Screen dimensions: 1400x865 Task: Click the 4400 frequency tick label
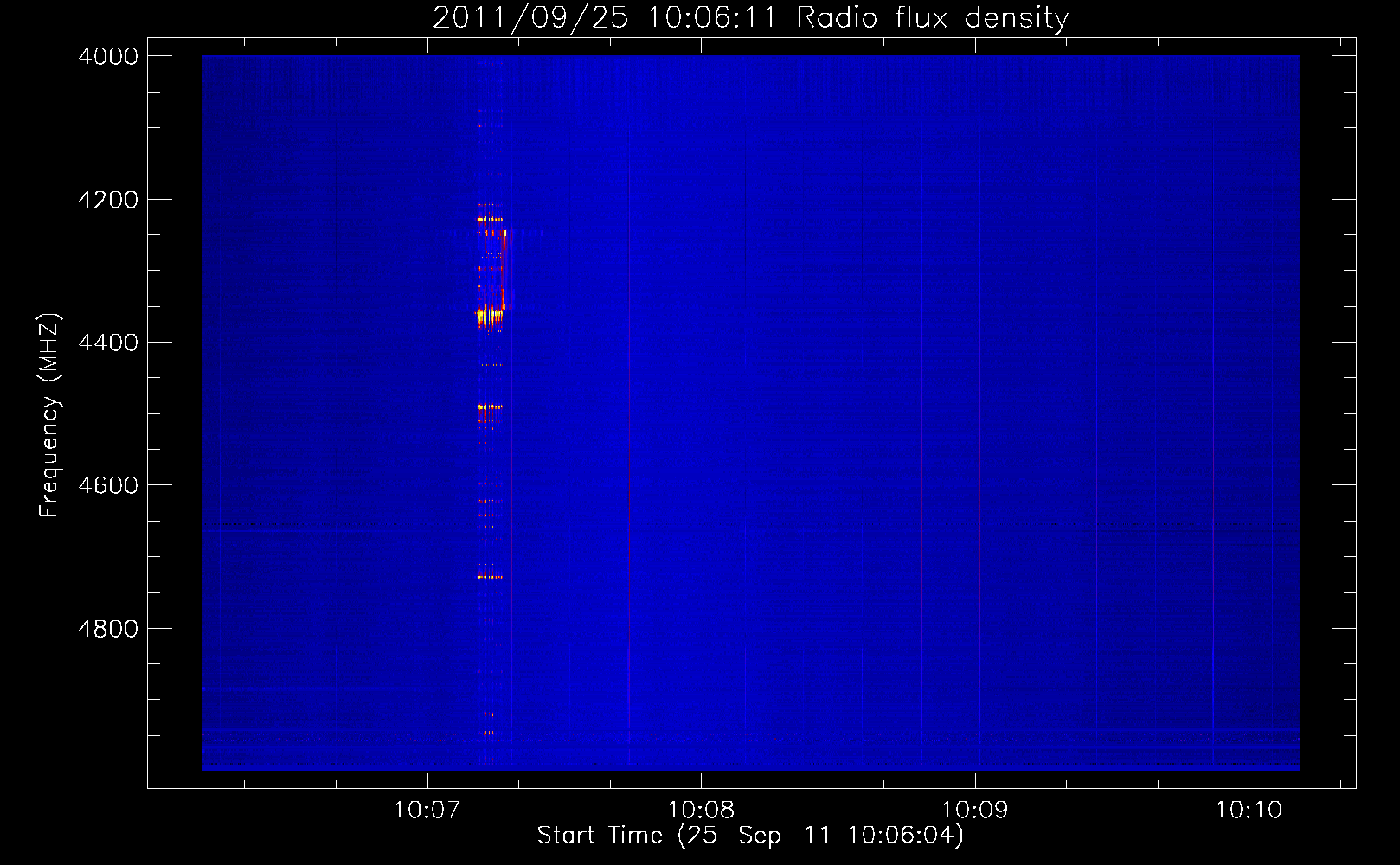click(108, 343)
